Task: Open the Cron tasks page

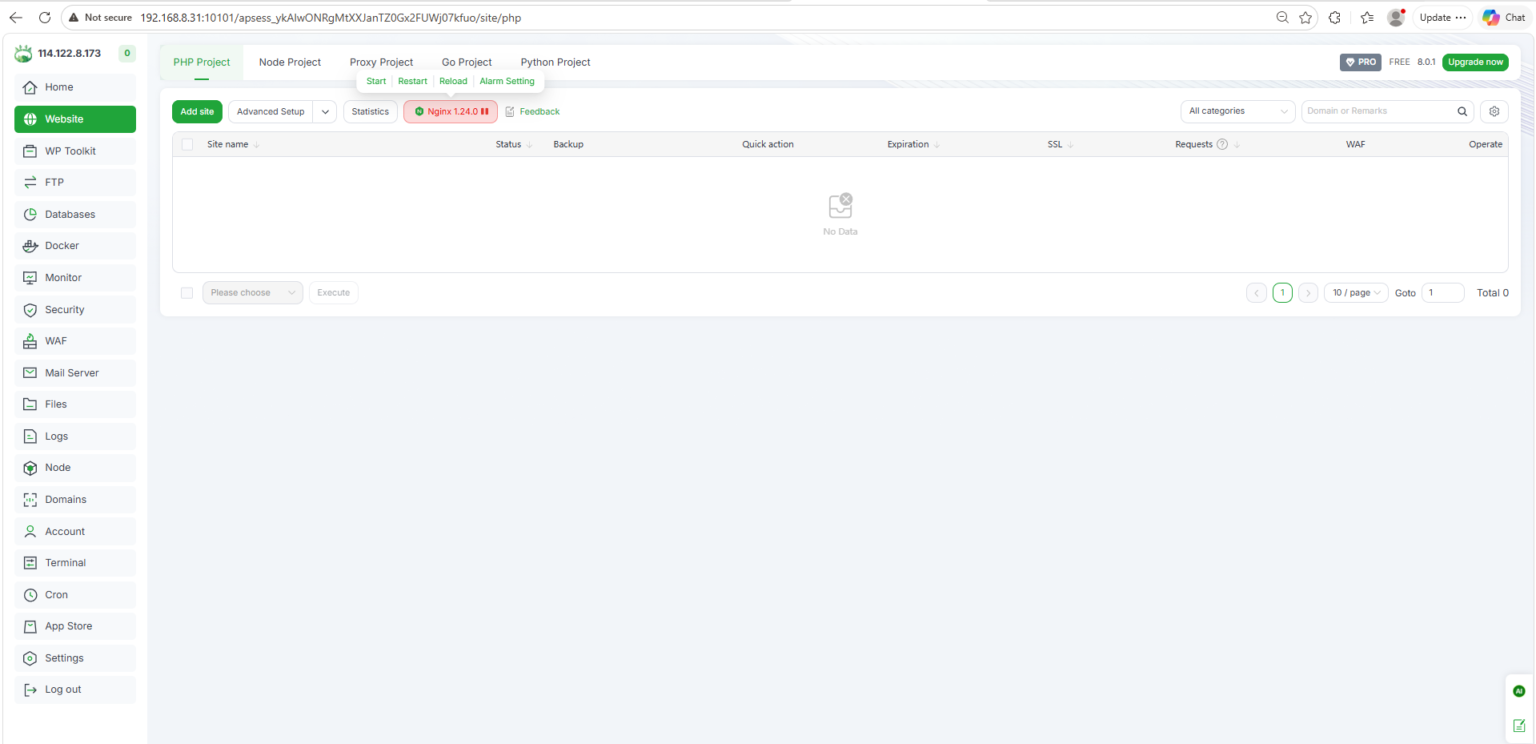Action: tap(75, 595)
